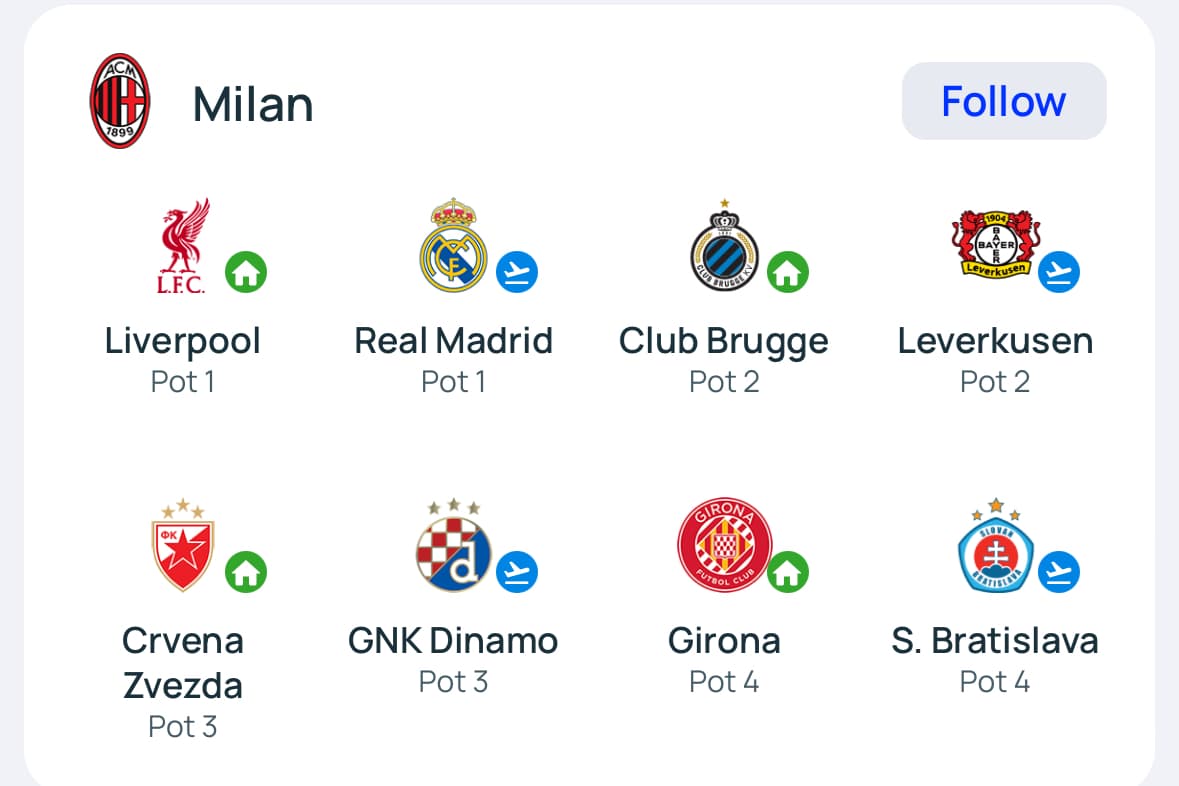Open the Bayer Leverkusen logo
Image resolution: width=1179 pixels, height=786 pixels.
coord(995,242)
